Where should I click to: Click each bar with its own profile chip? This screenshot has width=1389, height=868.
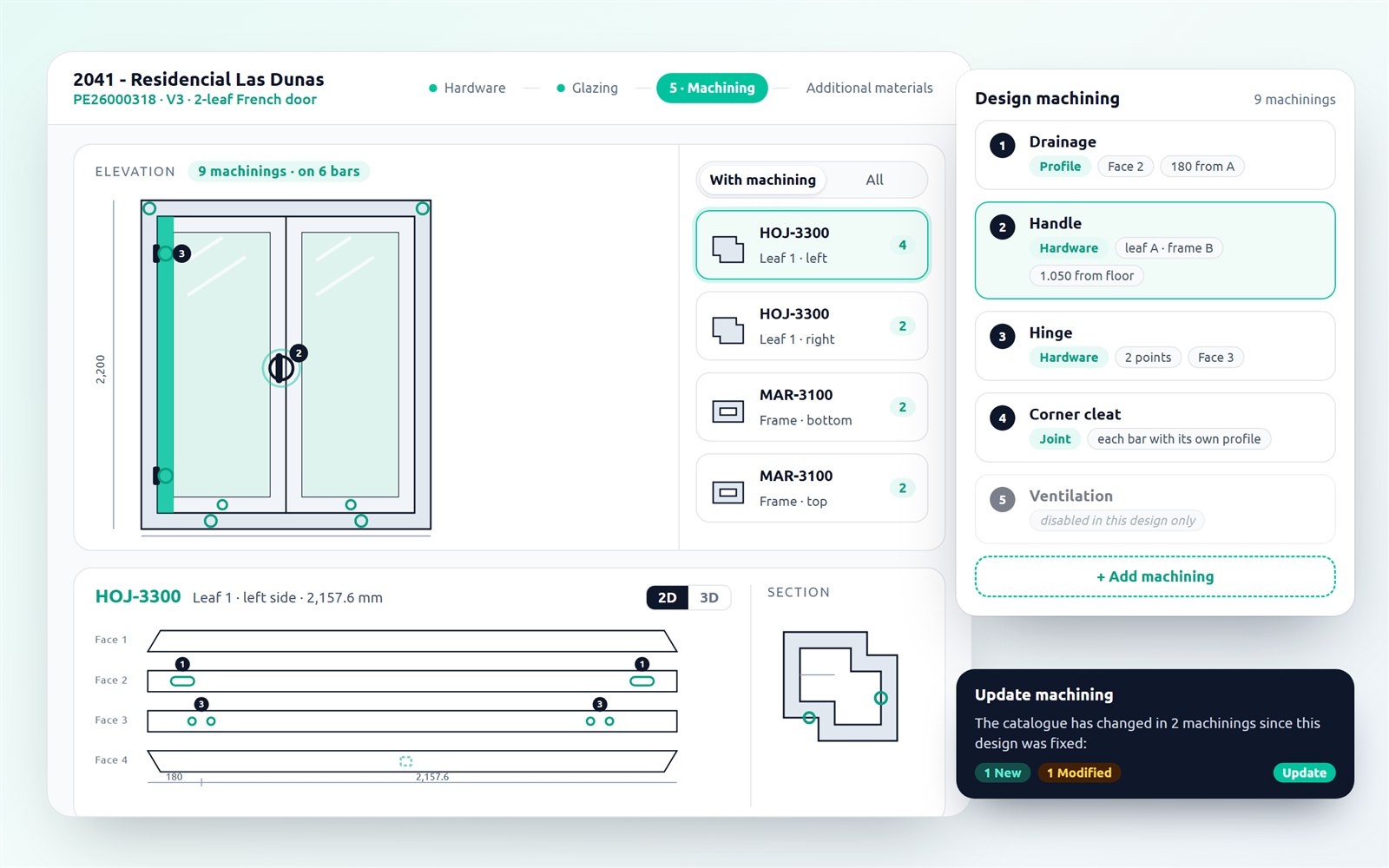tap(1179, 439)
